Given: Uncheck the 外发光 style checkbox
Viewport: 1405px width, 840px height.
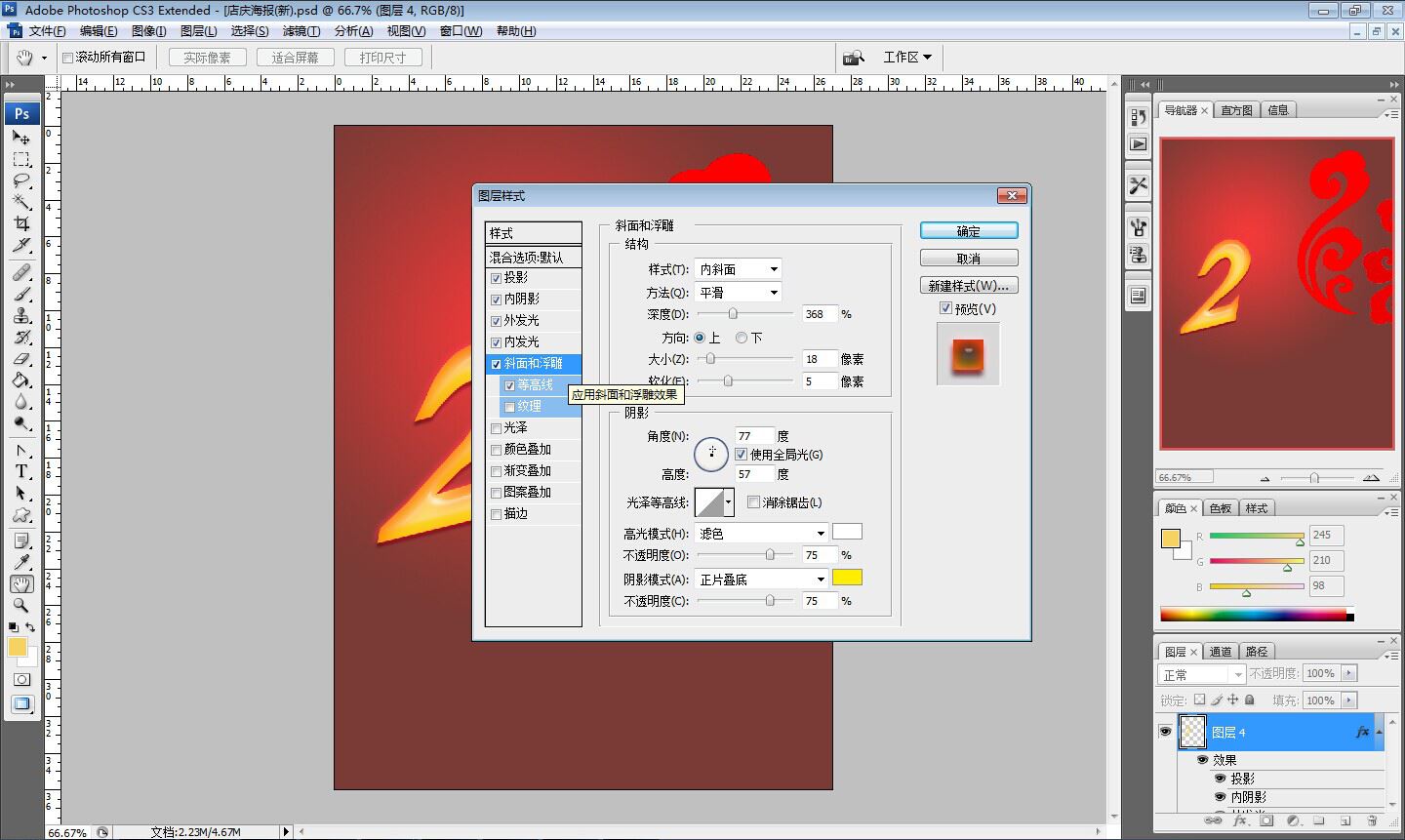Looking at the screenshot, I should pyautogui.click(x=496, y=321).
